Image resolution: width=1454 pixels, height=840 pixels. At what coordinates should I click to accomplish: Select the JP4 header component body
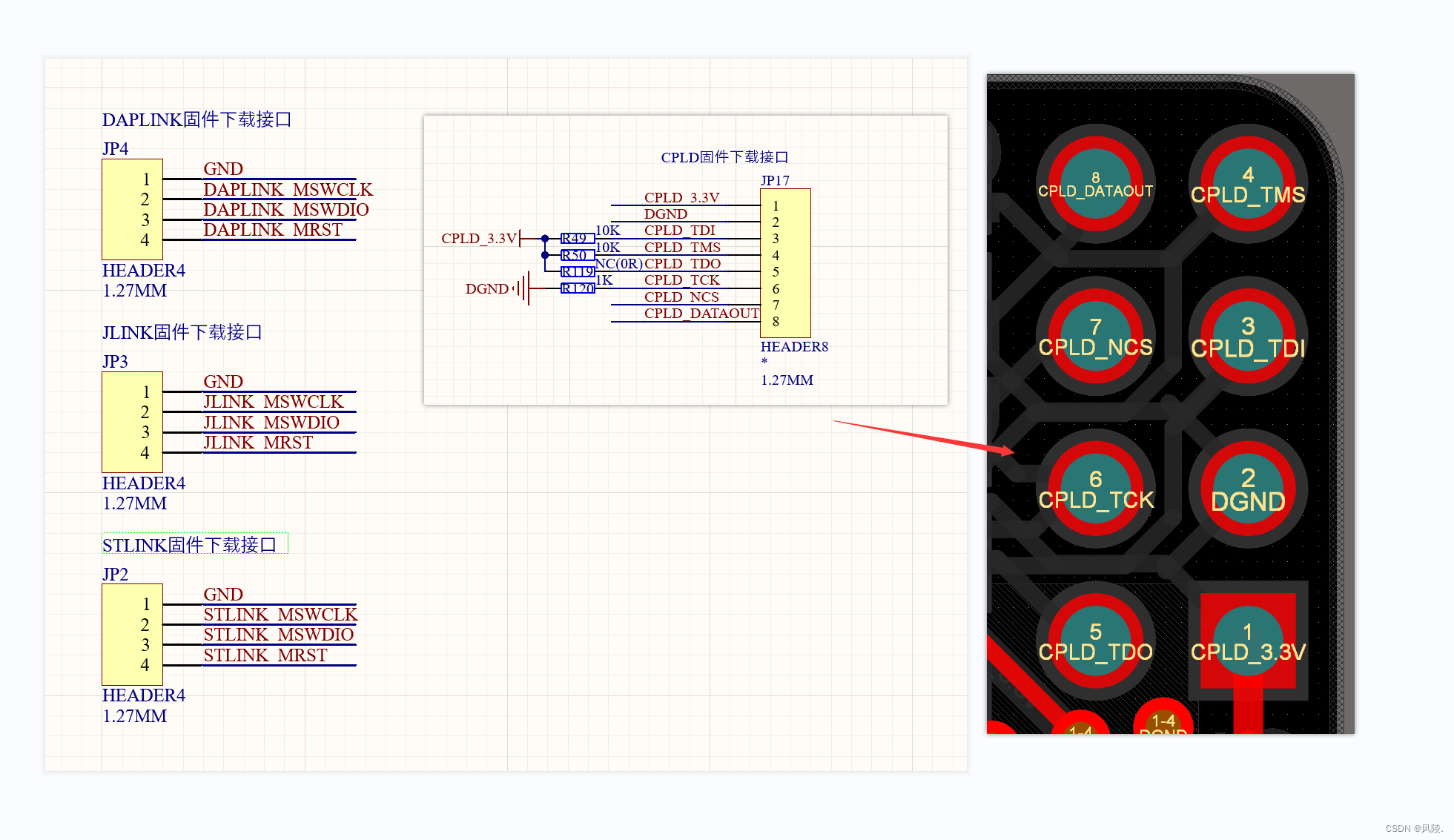[132, 209]
